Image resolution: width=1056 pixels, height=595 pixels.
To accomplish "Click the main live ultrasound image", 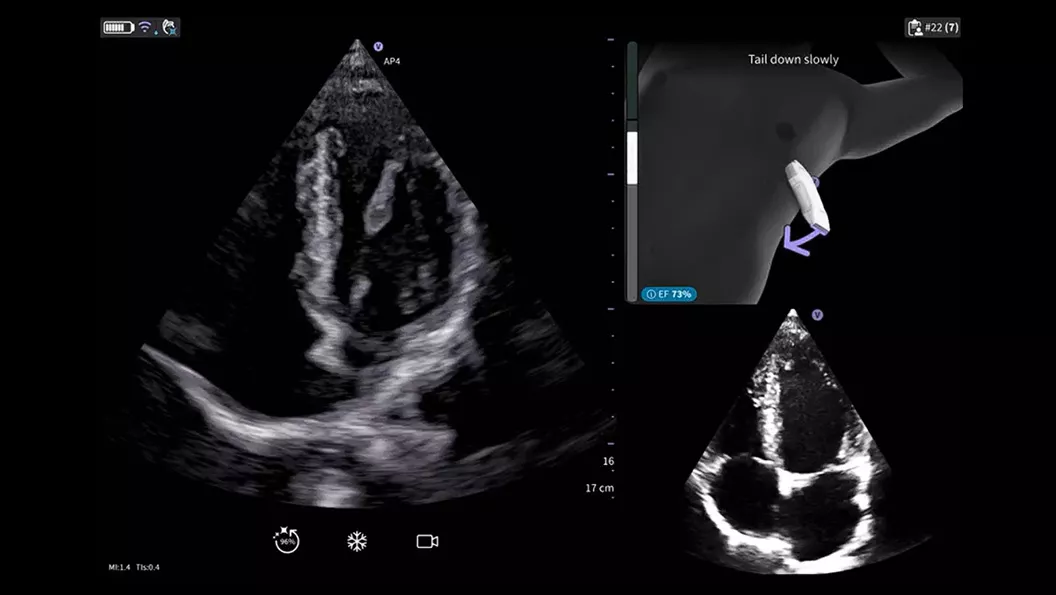I will pos(357,274).
